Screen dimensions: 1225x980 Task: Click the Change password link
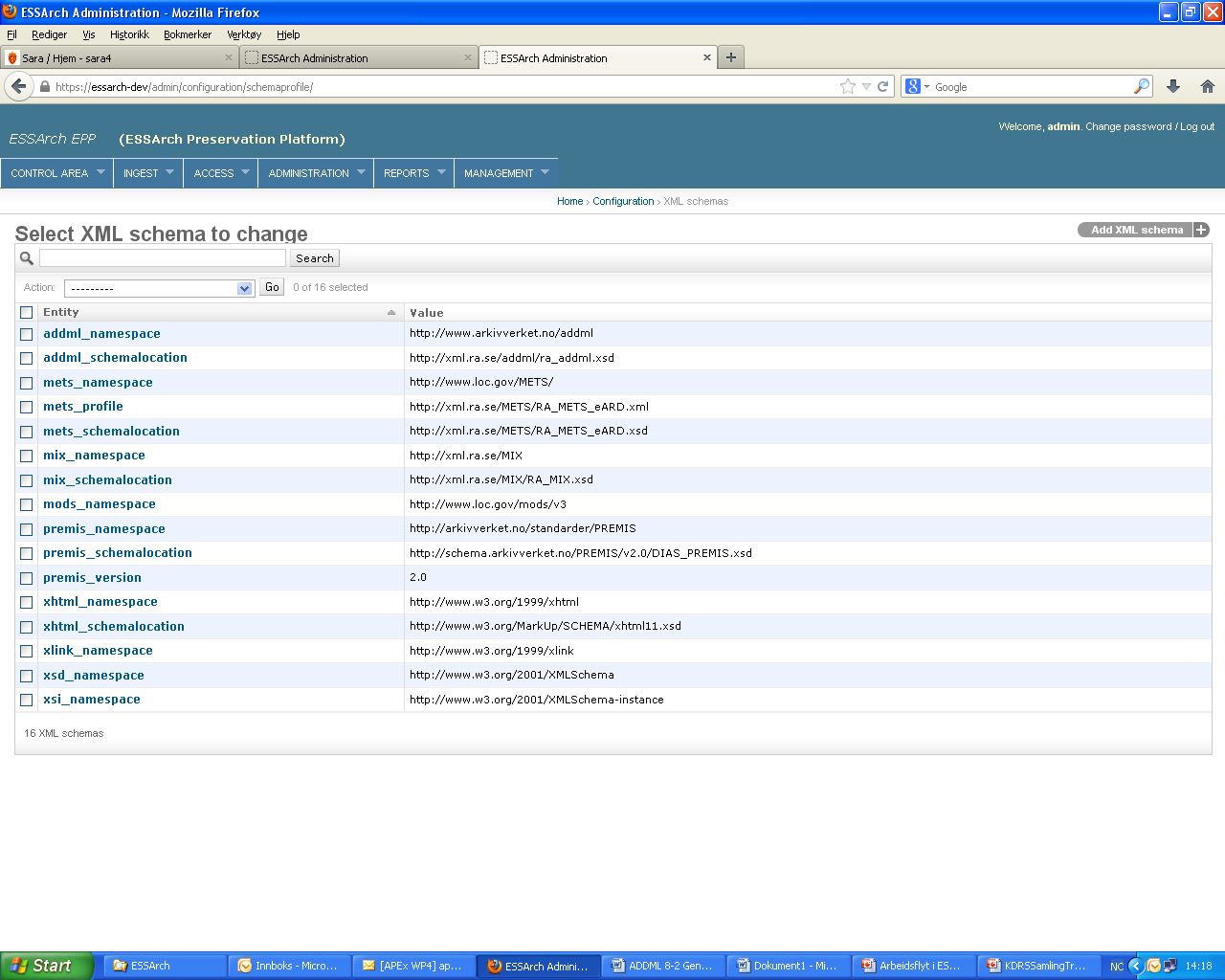1128,126
